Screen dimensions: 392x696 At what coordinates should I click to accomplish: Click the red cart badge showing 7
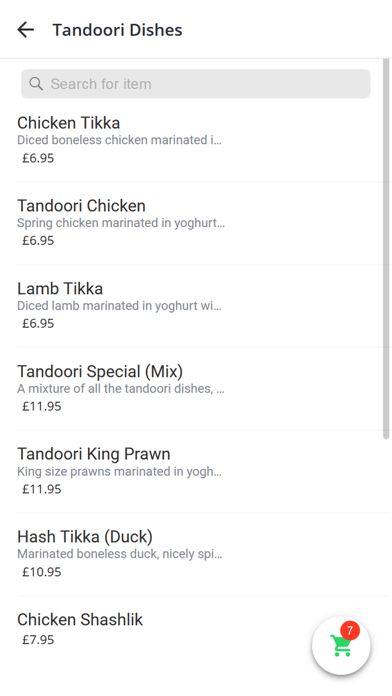pyautogui.click(x=350, y=630)
